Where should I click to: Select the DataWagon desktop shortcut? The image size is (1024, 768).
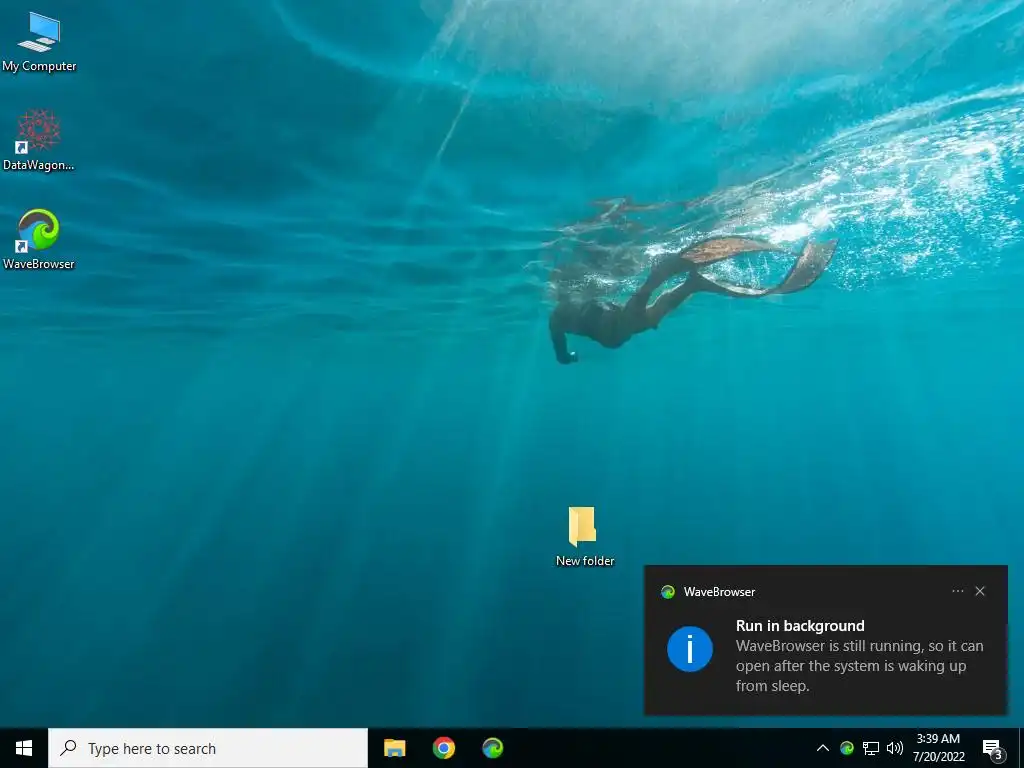(x=39, y=140)
